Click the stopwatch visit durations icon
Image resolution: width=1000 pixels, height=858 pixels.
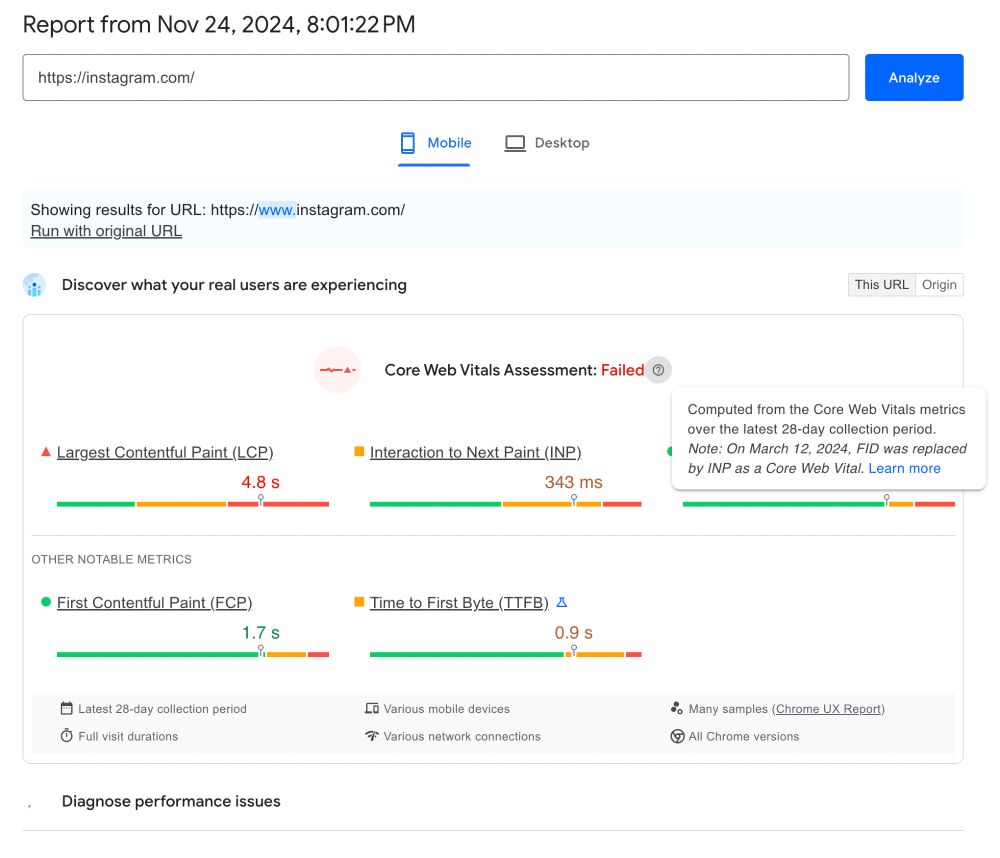(66, 736)
